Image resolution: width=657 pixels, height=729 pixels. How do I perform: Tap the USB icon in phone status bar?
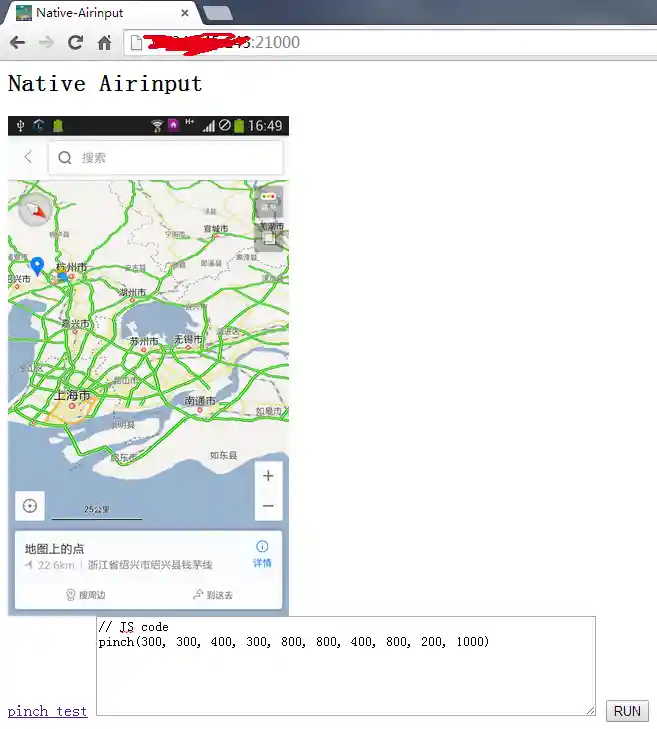tap(20, 126)
